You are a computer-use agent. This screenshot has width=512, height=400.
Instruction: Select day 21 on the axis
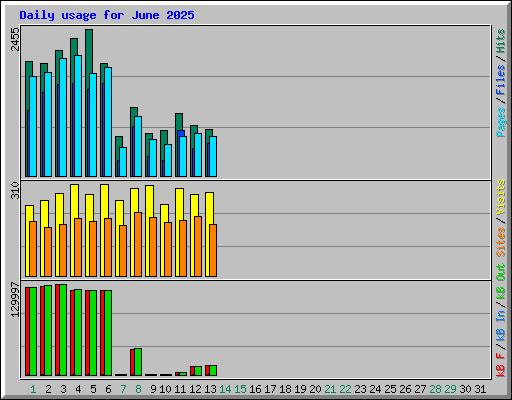pyautogui.click(x=330, y=389)
